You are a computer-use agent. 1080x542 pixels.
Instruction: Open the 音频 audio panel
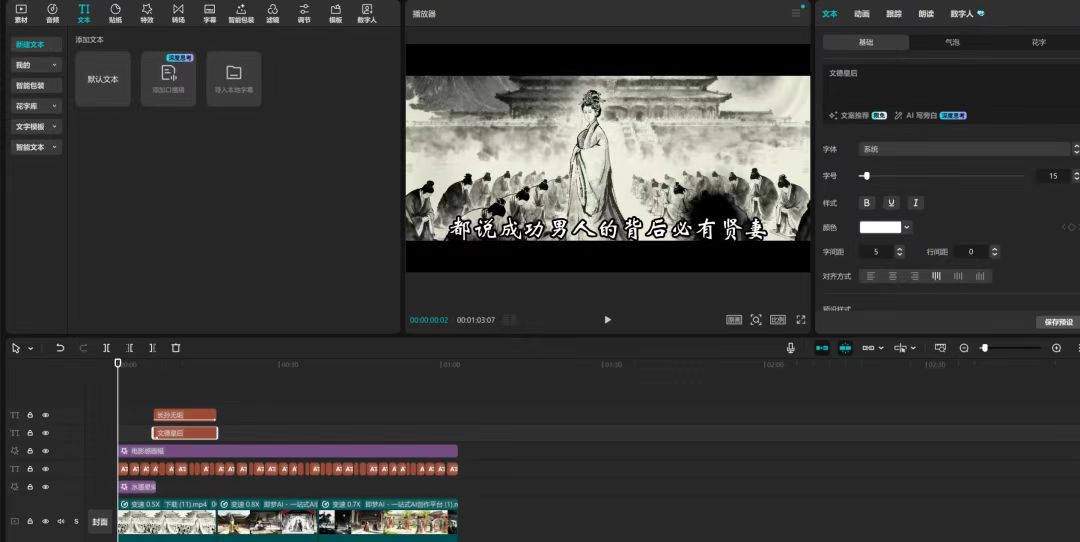(x=52, y=13)
